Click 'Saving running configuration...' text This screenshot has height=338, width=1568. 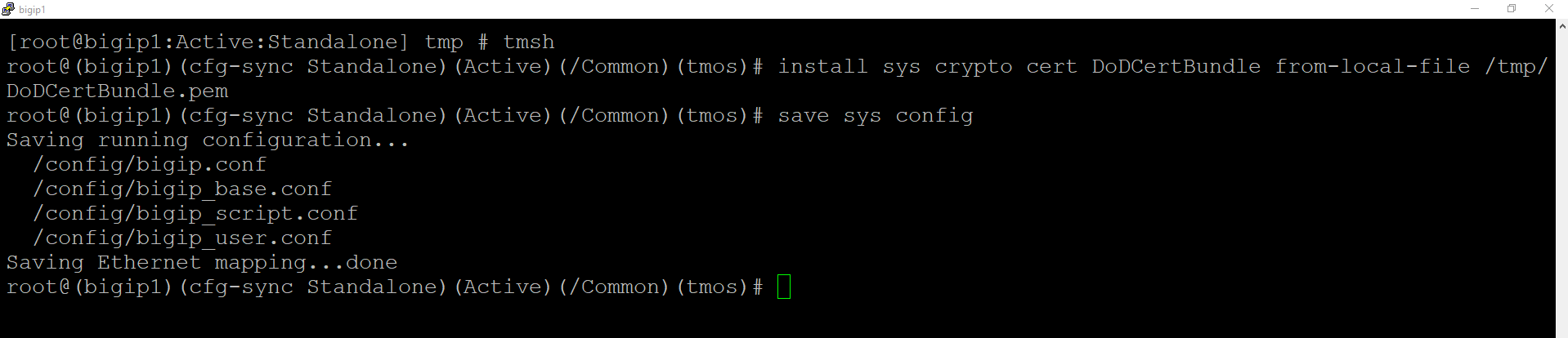coord(208,140)
